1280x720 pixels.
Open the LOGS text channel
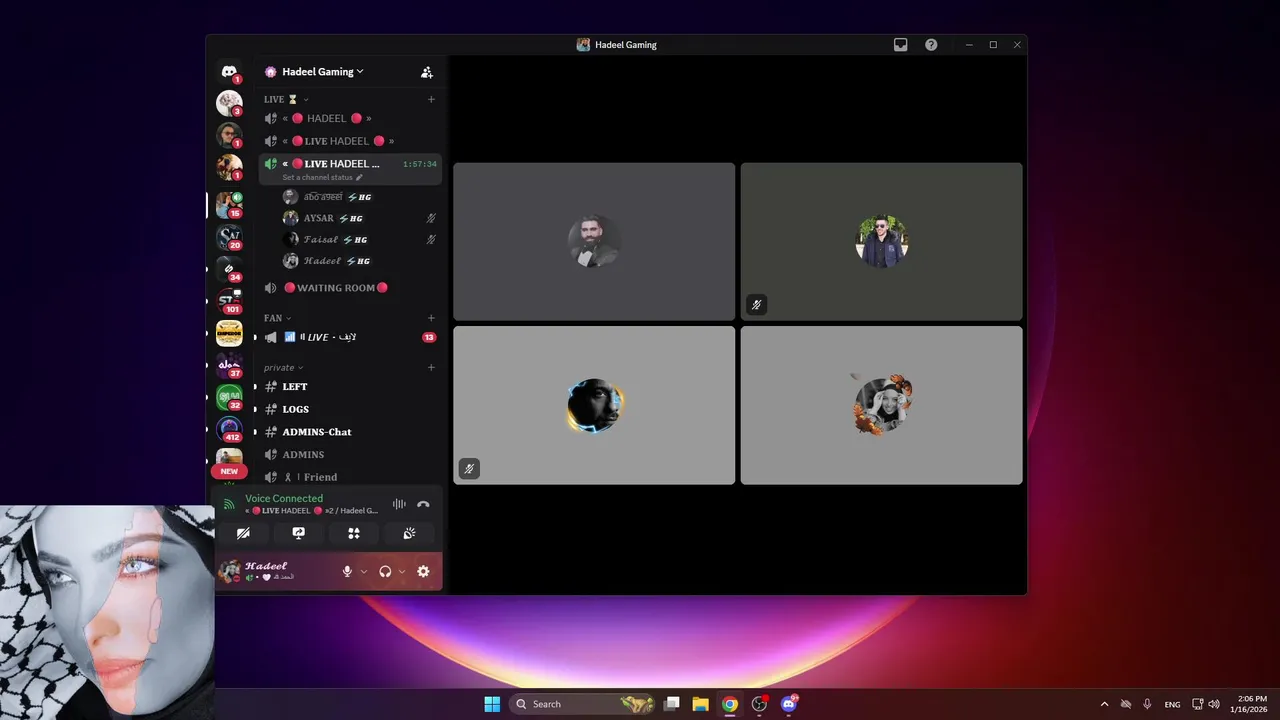point(350,409)
